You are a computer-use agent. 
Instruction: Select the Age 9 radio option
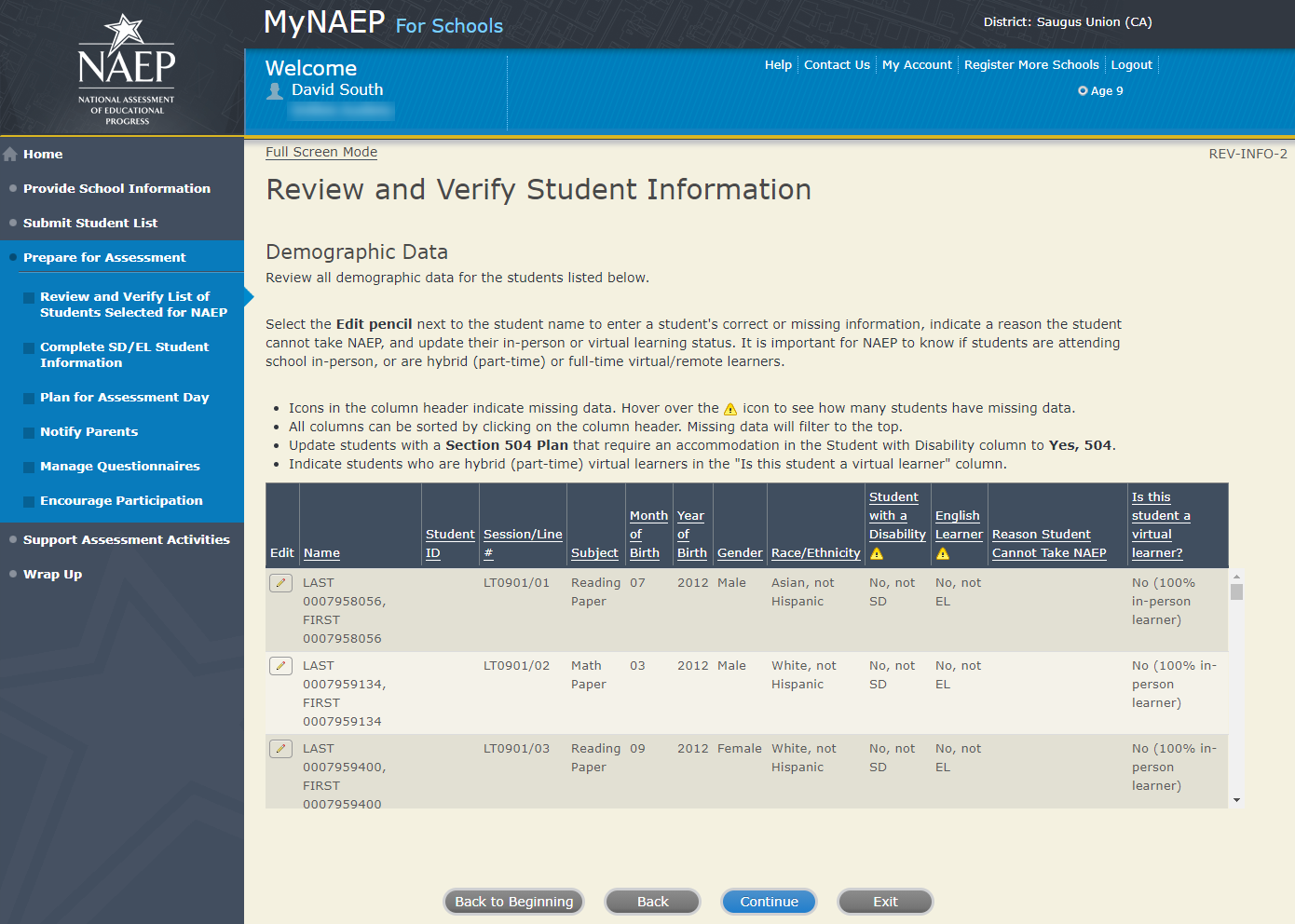[x=1083, y=91]
